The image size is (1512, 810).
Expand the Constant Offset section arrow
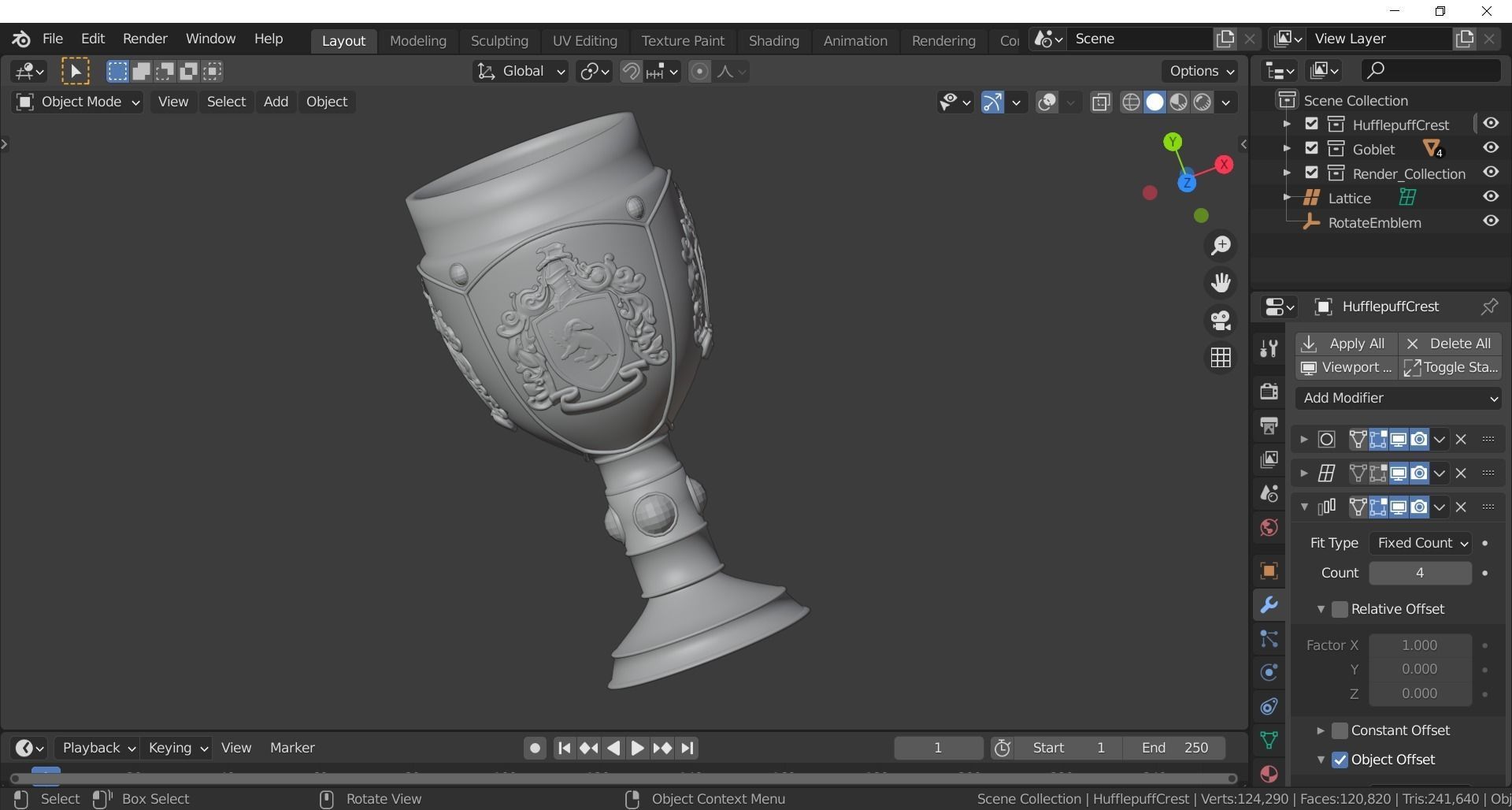click(x=1321, y=730)
